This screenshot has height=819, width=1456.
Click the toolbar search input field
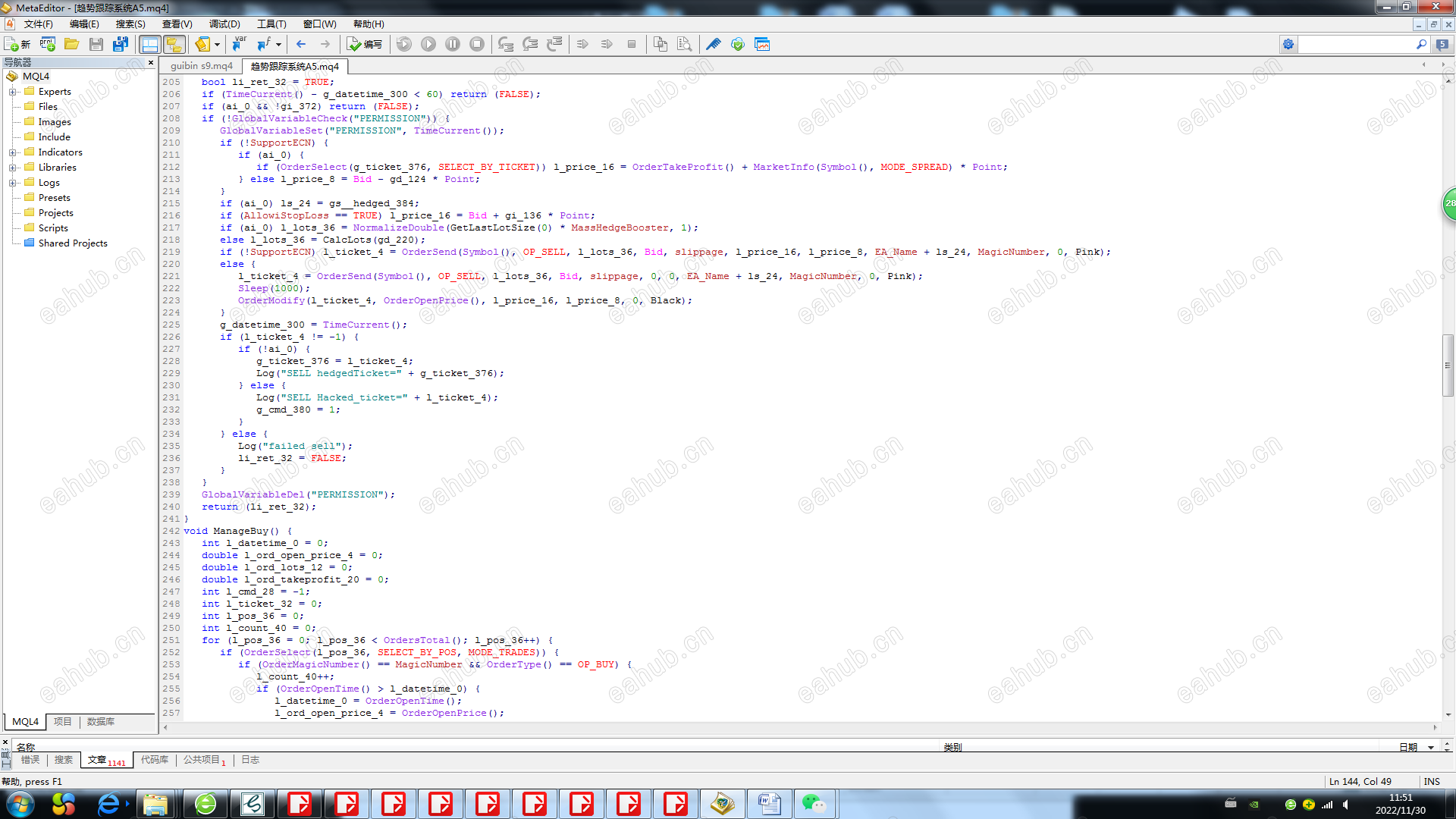pyautogui.click(x=1355, y=45)
